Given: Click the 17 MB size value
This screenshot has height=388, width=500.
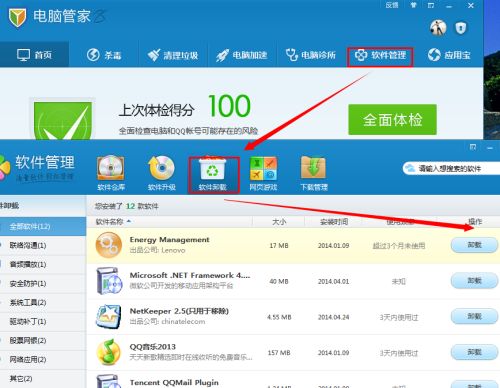Looking at the screenshot, I should (279, 246).
